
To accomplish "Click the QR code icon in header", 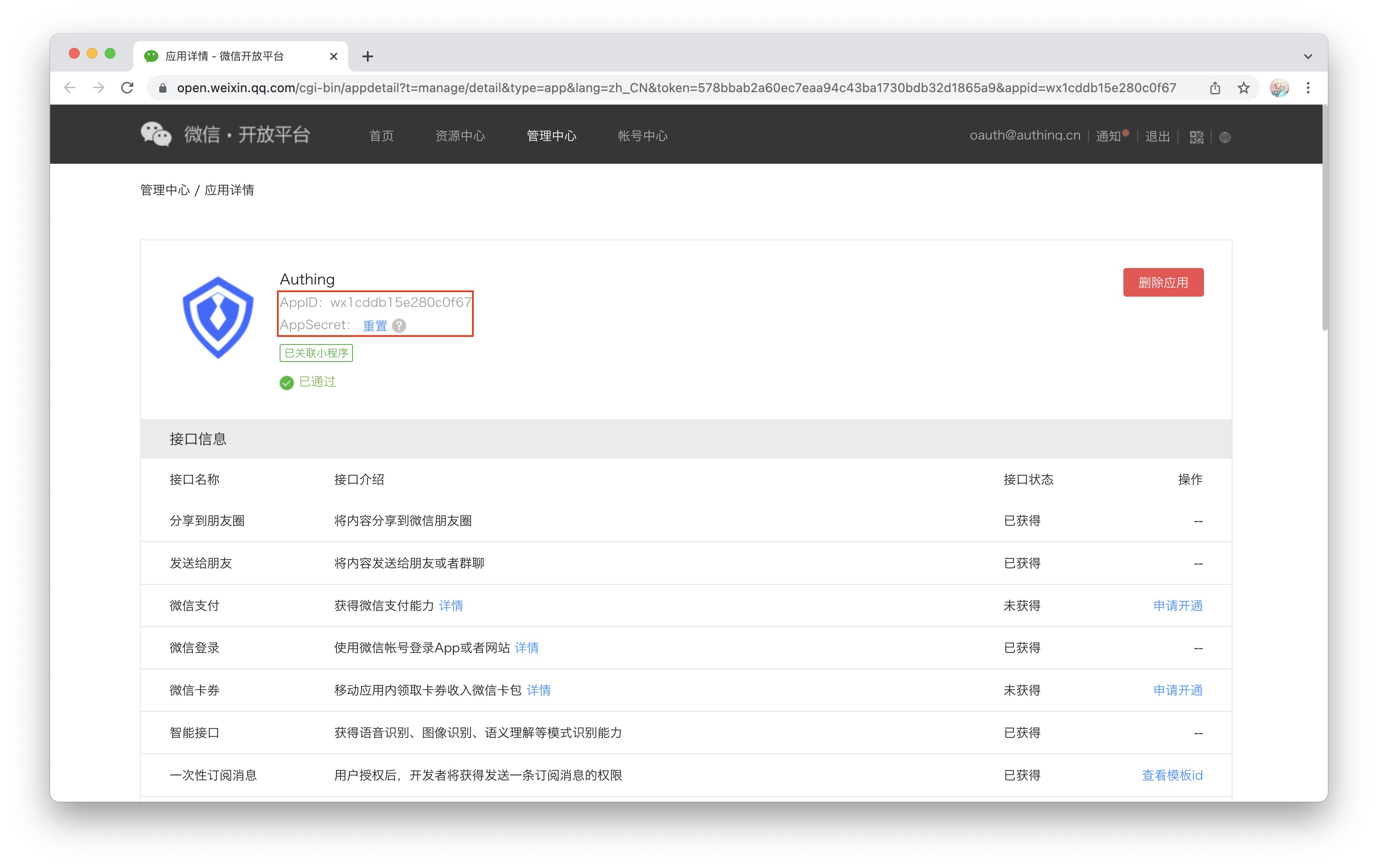I will coord(1196,137).
